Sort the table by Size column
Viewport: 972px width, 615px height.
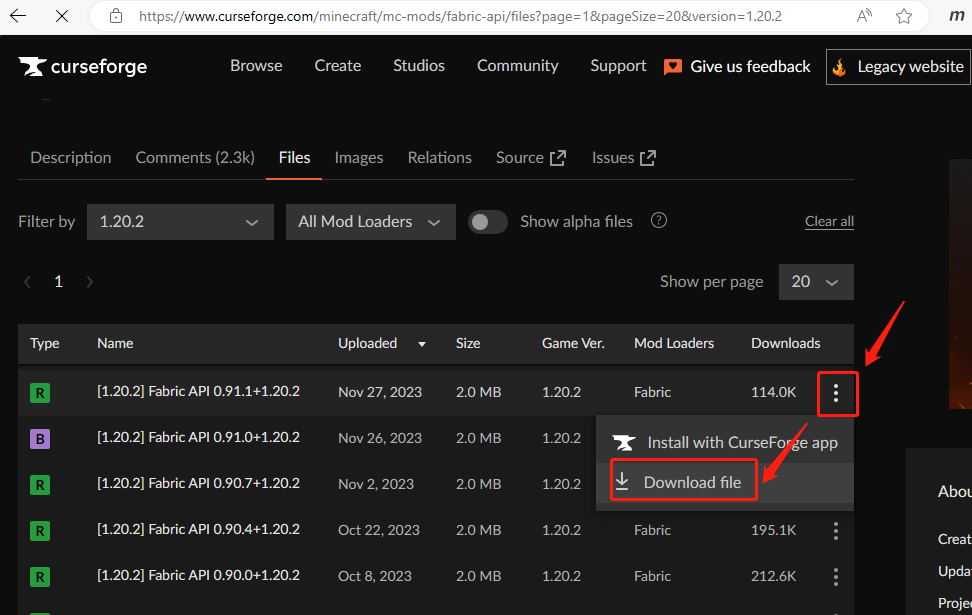click(x=468, y=343)
